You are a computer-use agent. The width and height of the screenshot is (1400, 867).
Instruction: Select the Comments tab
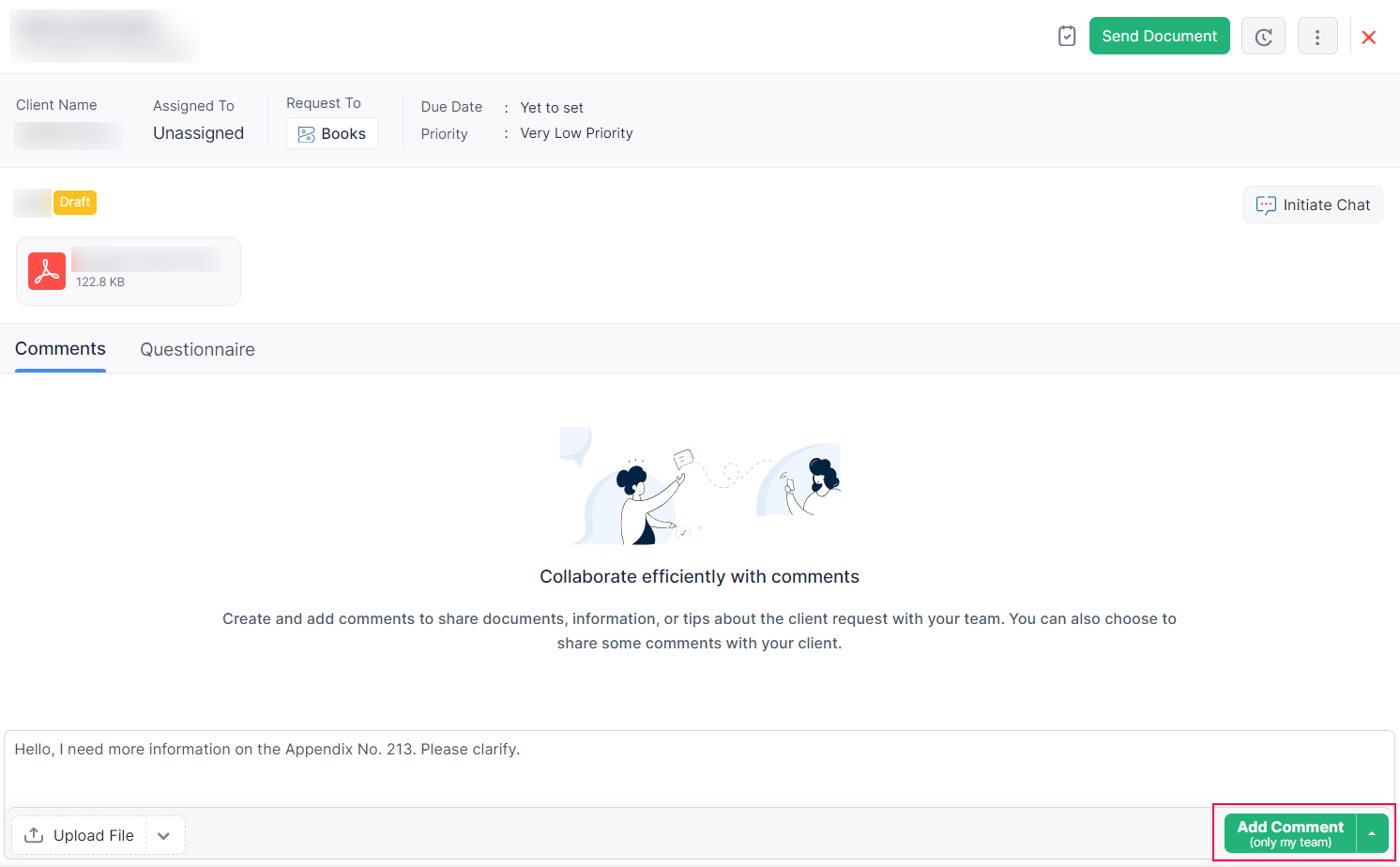point(60,349)
